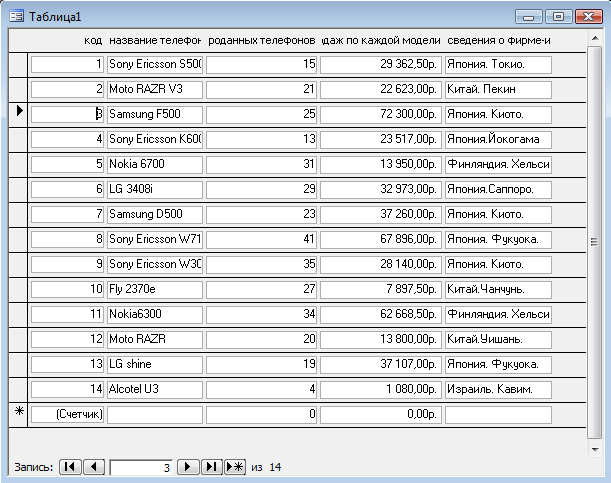
Task: Click the 'Япония. Токио.' manufacturer field
Action: [x=498, y=65]
